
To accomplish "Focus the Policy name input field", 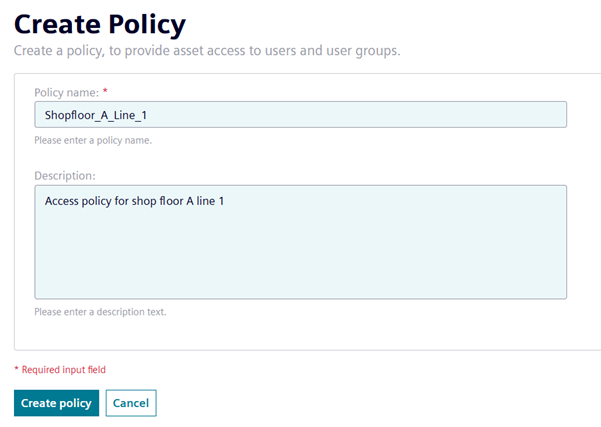I will [300, 115].
